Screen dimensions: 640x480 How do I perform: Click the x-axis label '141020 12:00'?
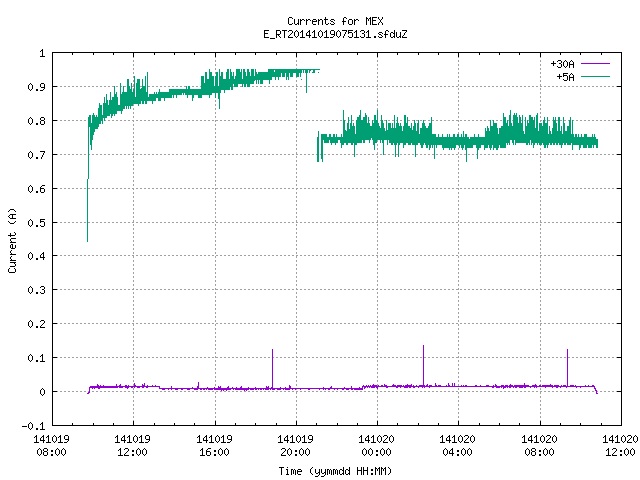[x=620, y=446]
